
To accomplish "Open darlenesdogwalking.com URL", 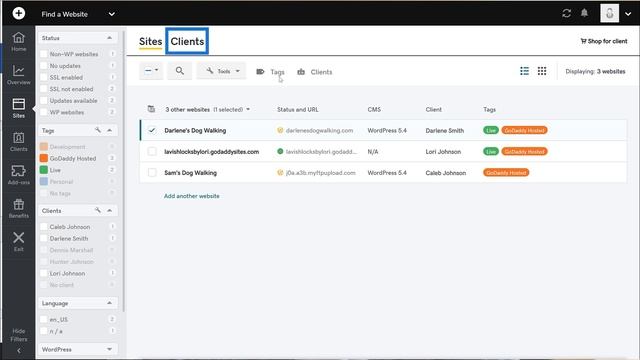I will tap(319, 130).
